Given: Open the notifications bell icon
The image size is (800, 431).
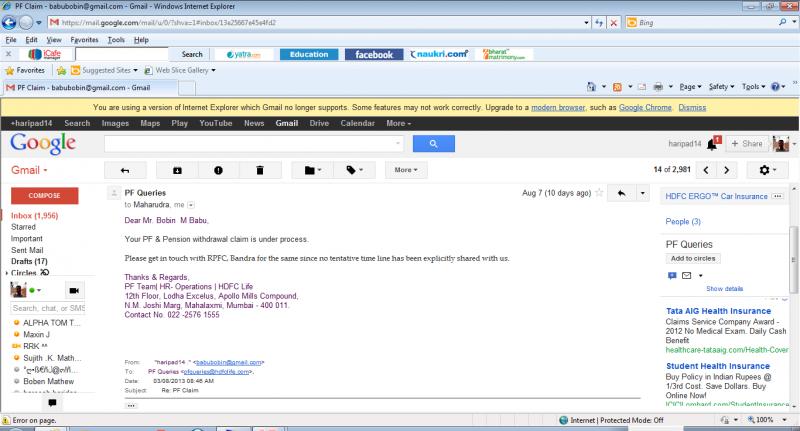Looking at the screenshot, I should tap(712, 145).
